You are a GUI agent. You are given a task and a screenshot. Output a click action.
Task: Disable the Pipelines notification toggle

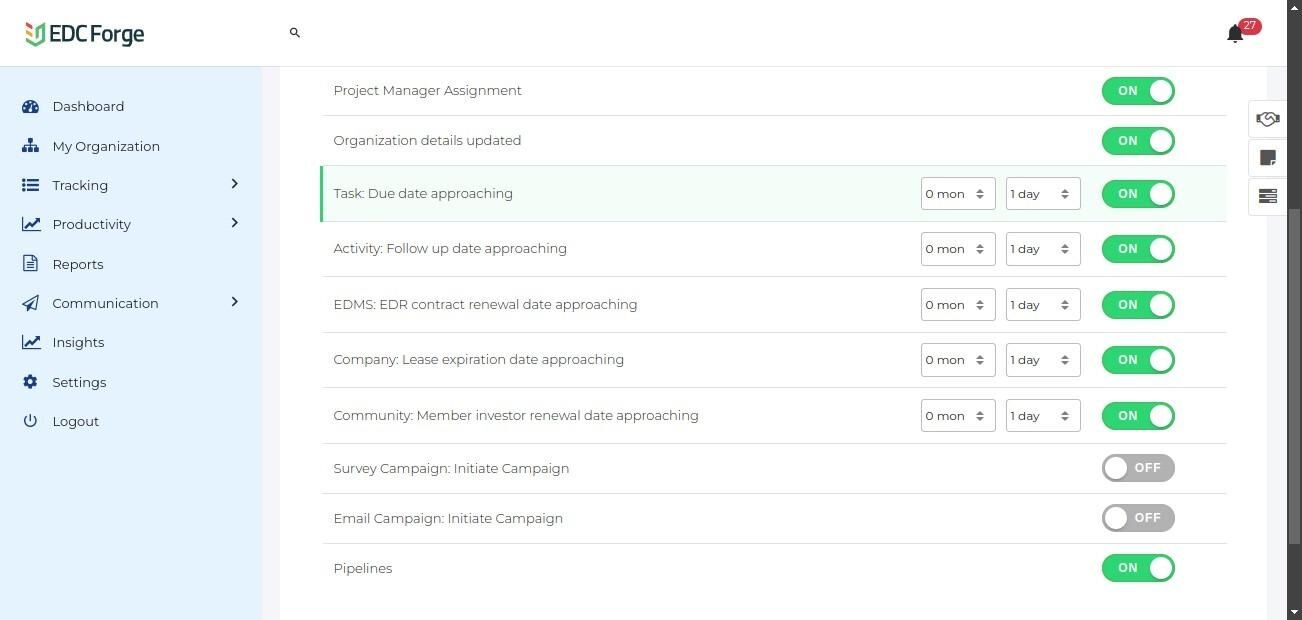1138,568
